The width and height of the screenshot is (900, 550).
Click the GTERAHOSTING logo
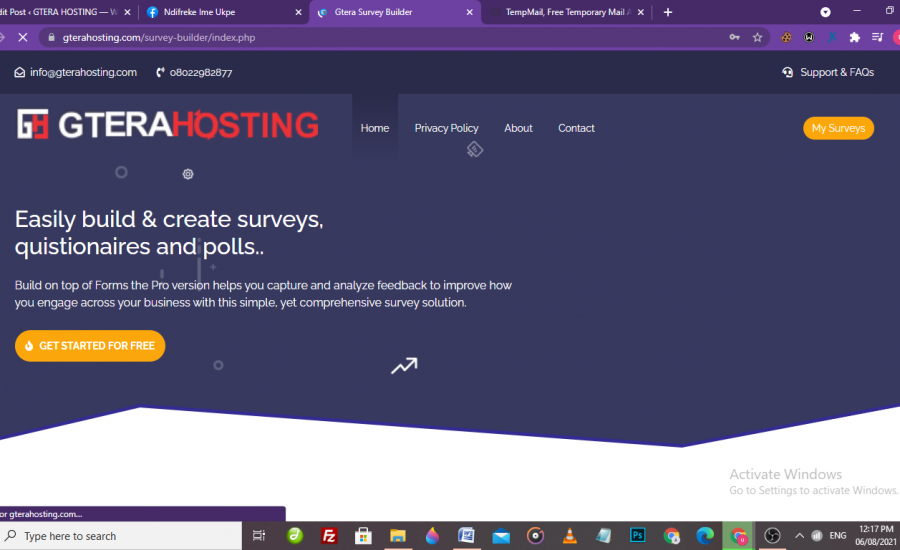[x=167, y=125]
